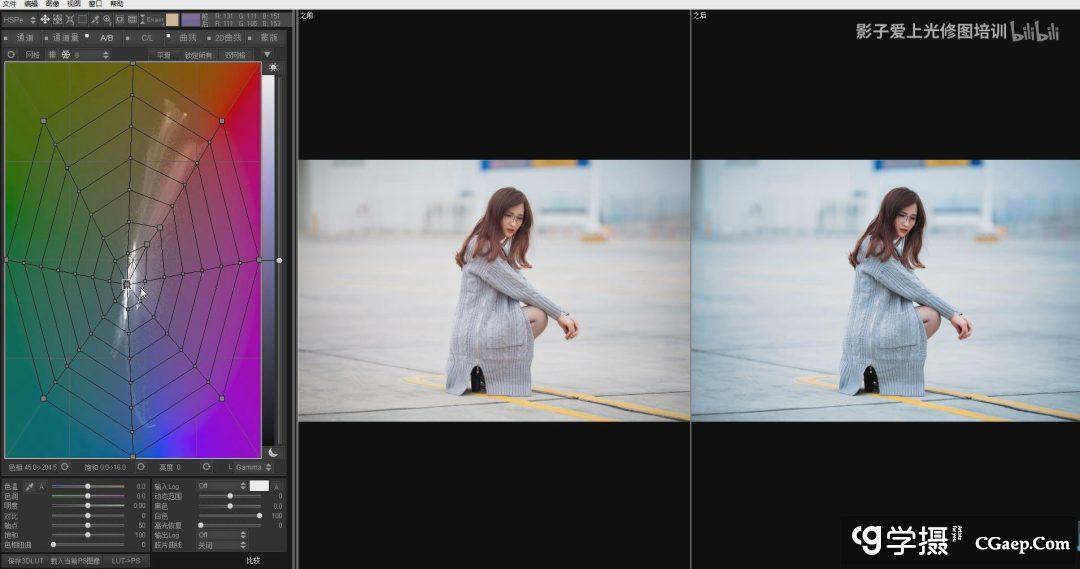Toggle the 曲线 curves checkbox
Screen dimensions: 1080x569
click(x=169, y=37)
